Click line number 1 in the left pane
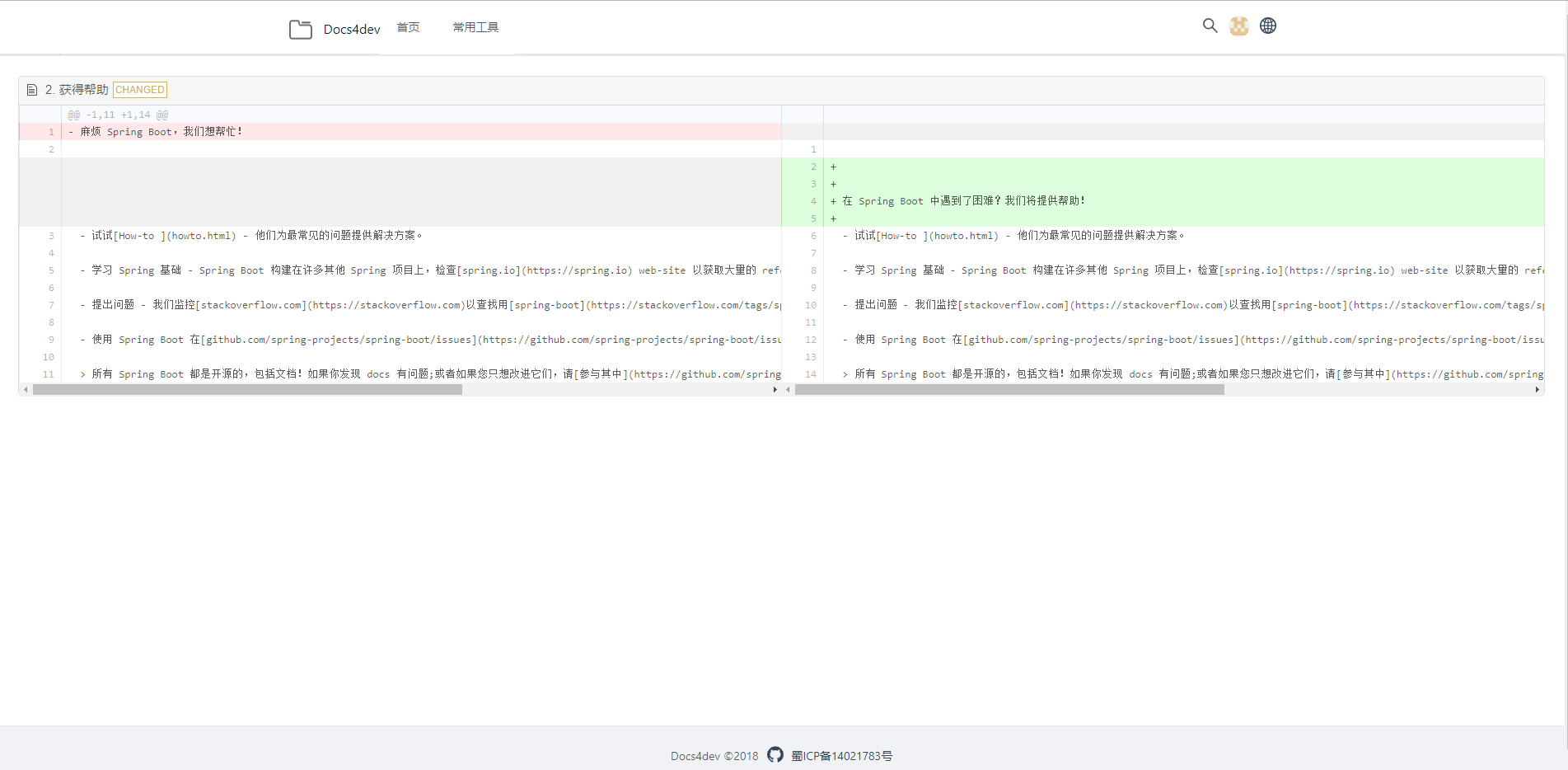This screenshot has width=1568, height=770. [x=50, y=131]
